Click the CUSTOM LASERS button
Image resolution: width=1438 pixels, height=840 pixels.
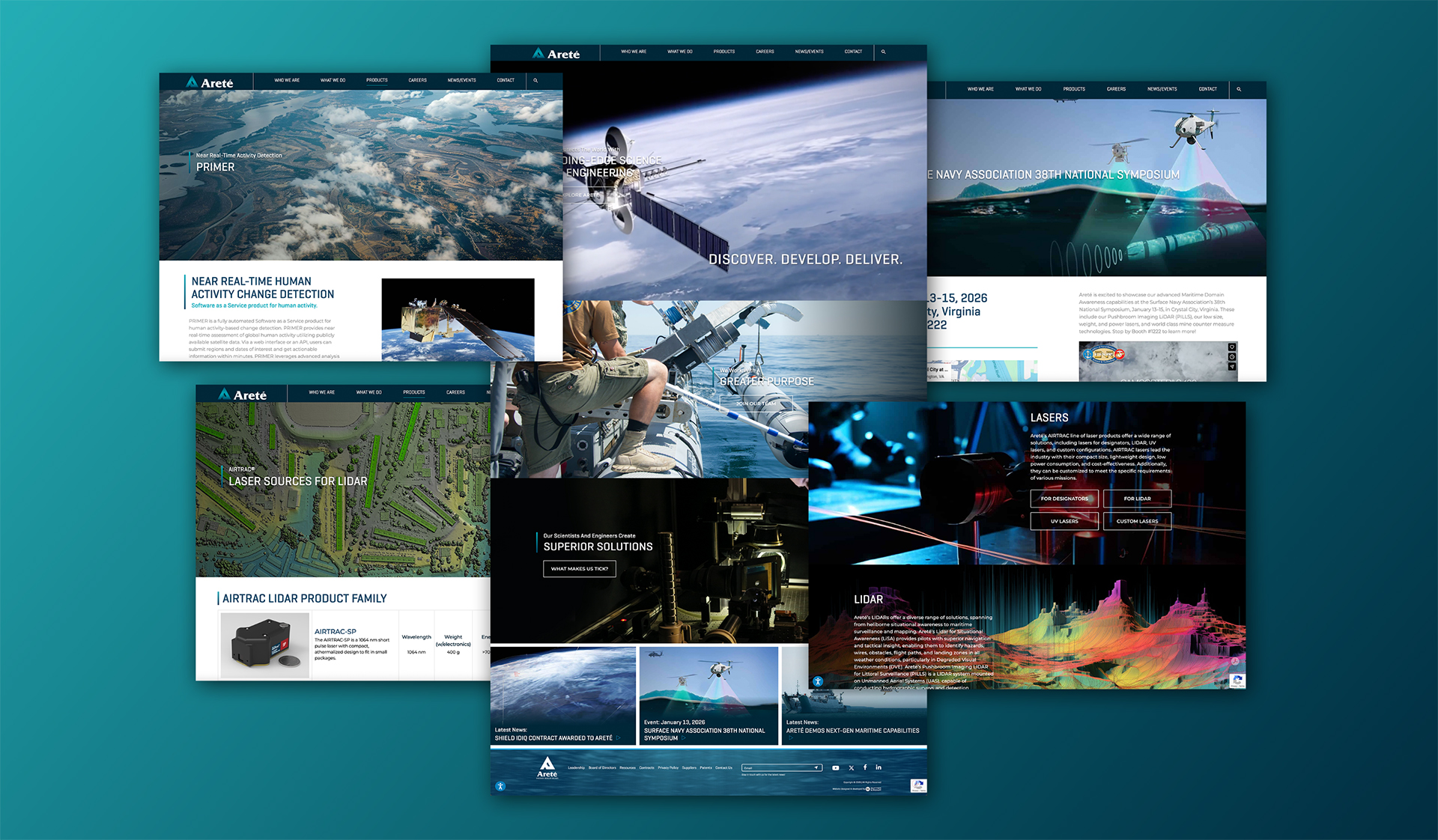click(x=1137, y=521)
